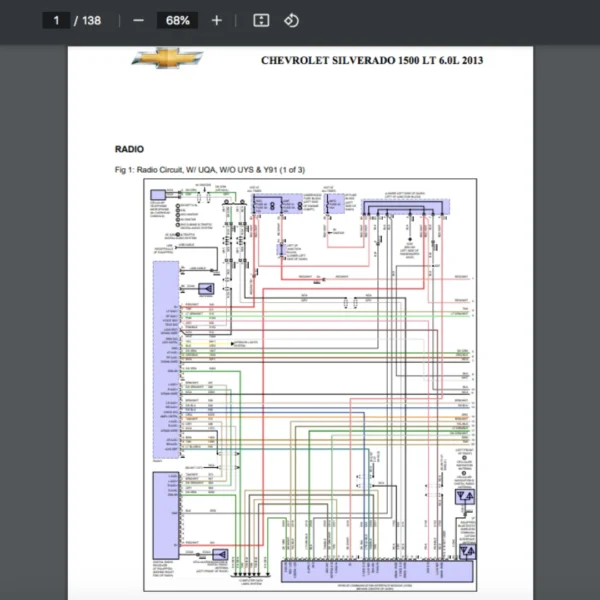
Task: Select the 68% zoom level field
Action: pos(178,20)
